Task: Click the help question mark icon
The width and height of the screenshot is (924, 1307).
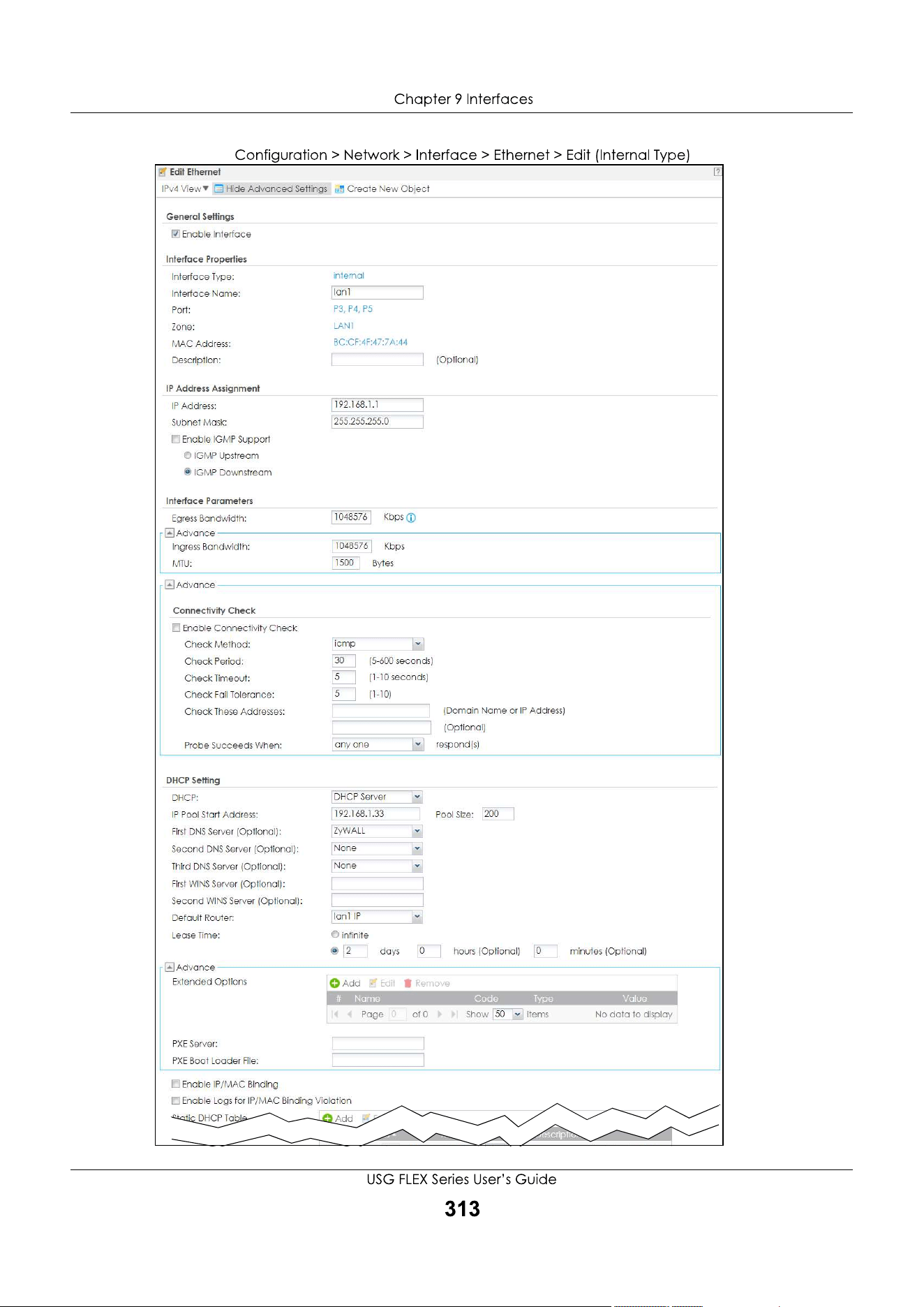Action: point(717,172)
